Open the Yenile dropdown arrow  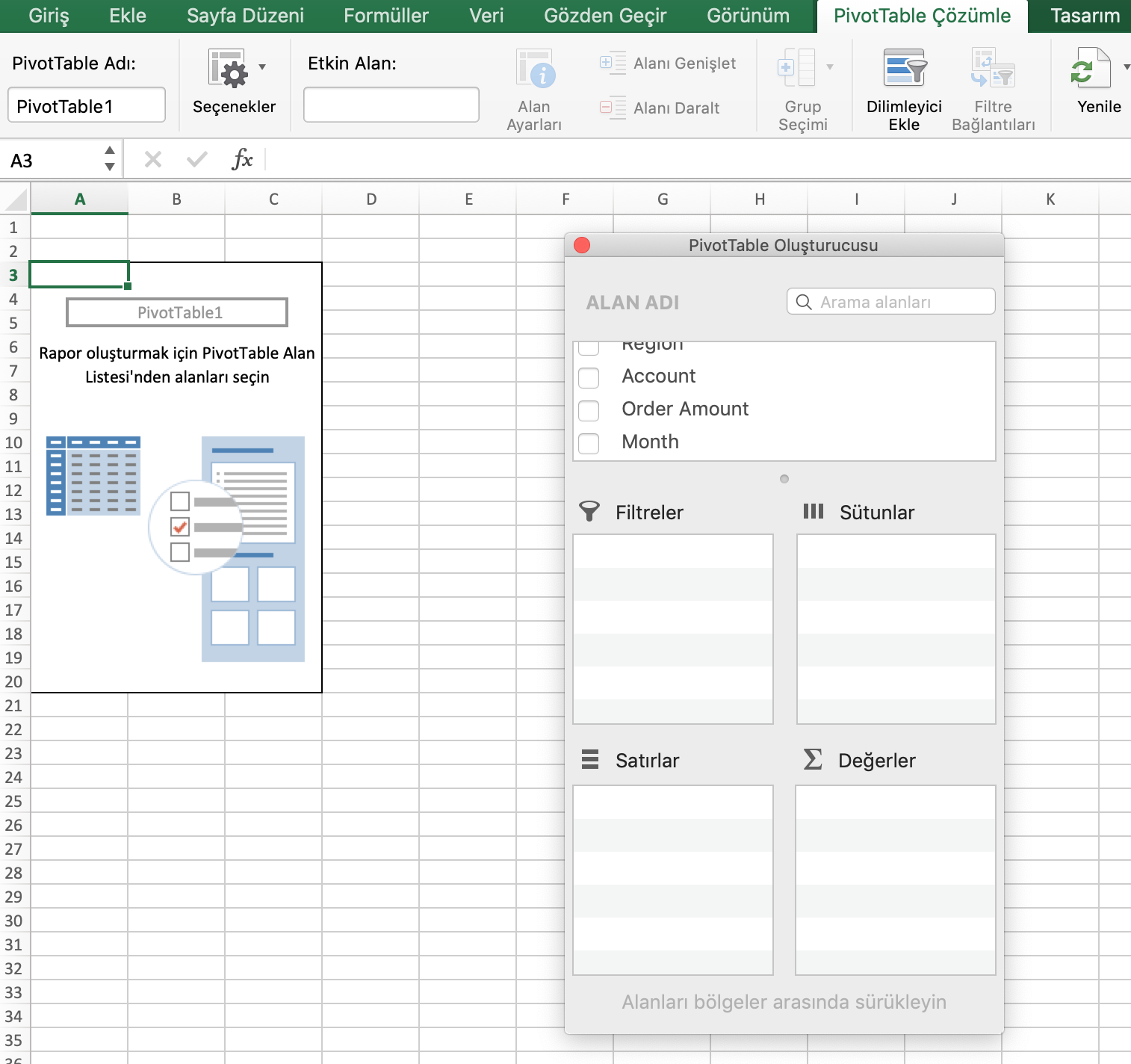(1126, 67)
